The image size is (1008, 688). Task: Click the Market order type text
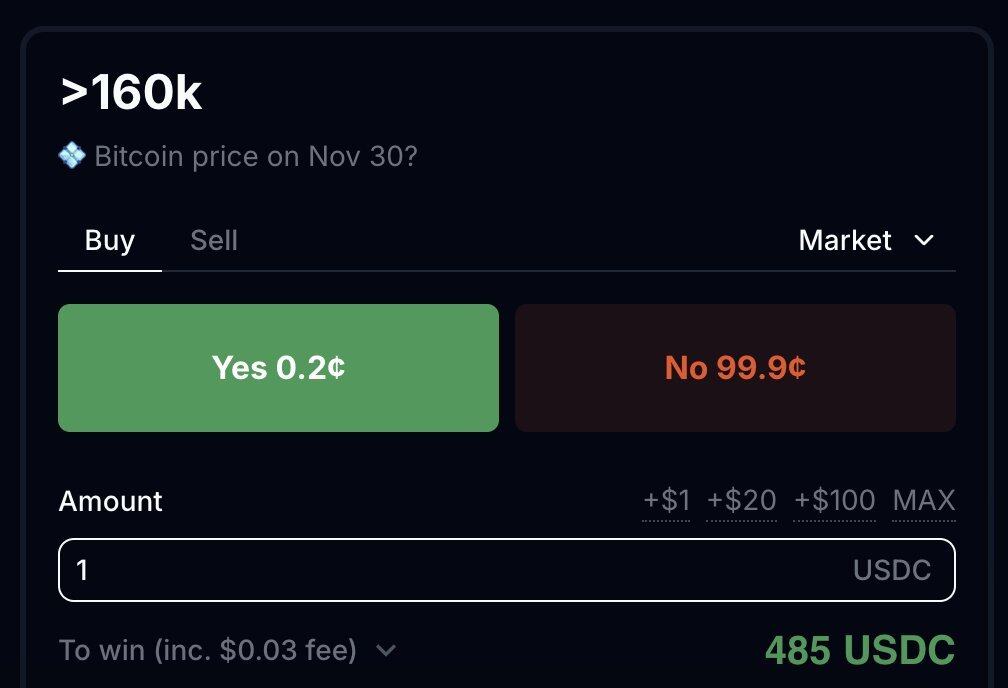click(845, 240)
